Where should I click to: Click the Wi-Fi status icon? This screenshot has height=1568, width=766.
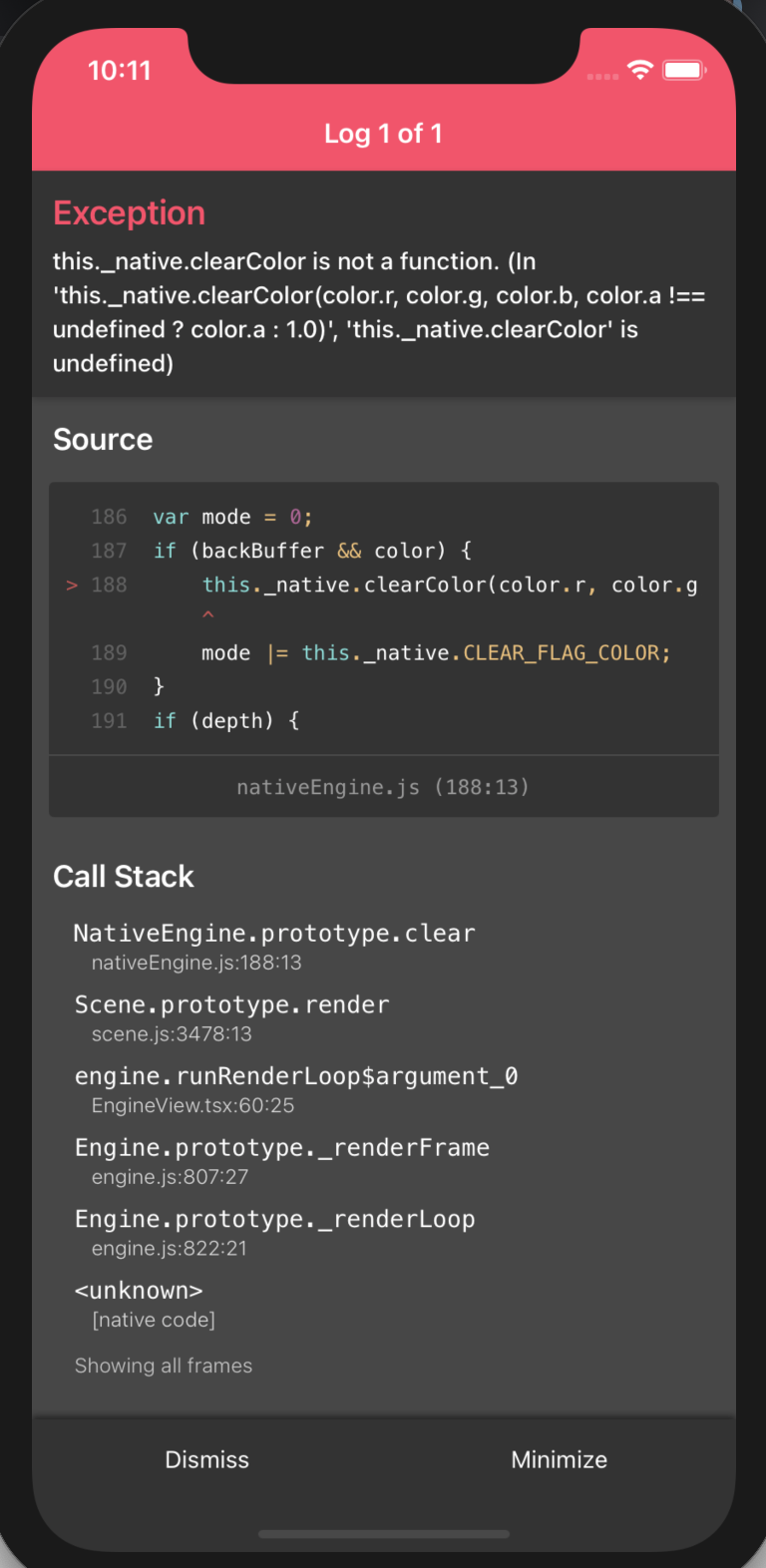tap(639, 70)
